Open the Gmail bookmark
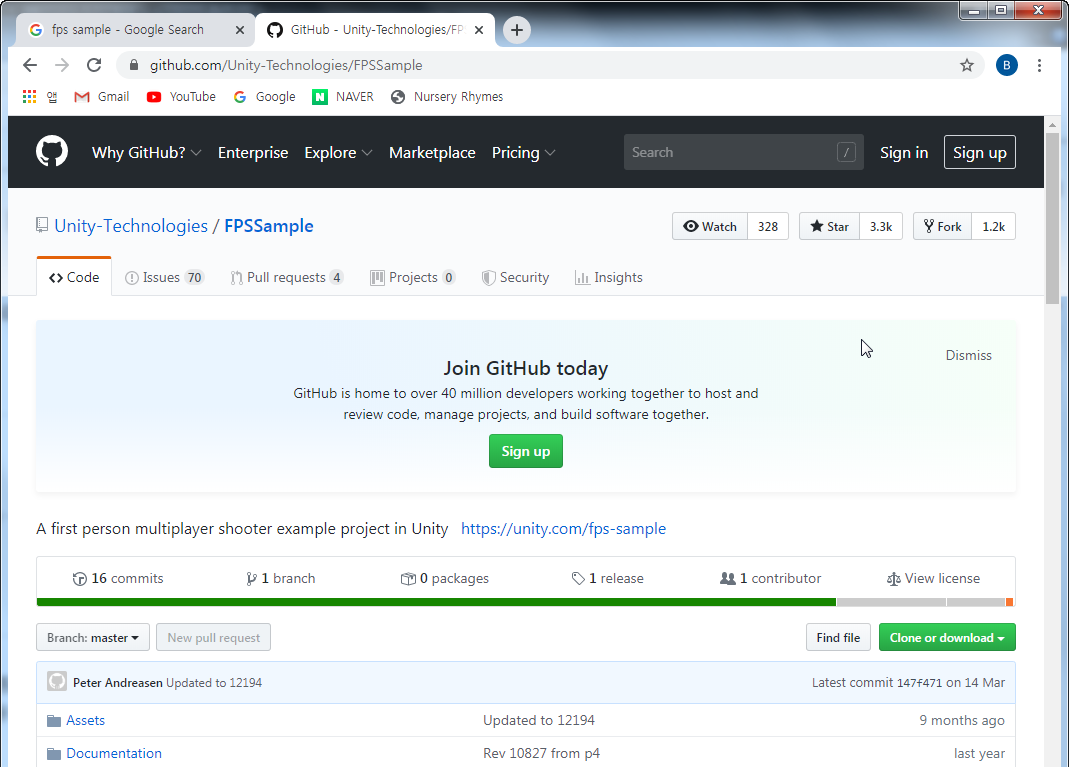The height and width of the screenshot is (767, 1069). (x=102, y=97)
